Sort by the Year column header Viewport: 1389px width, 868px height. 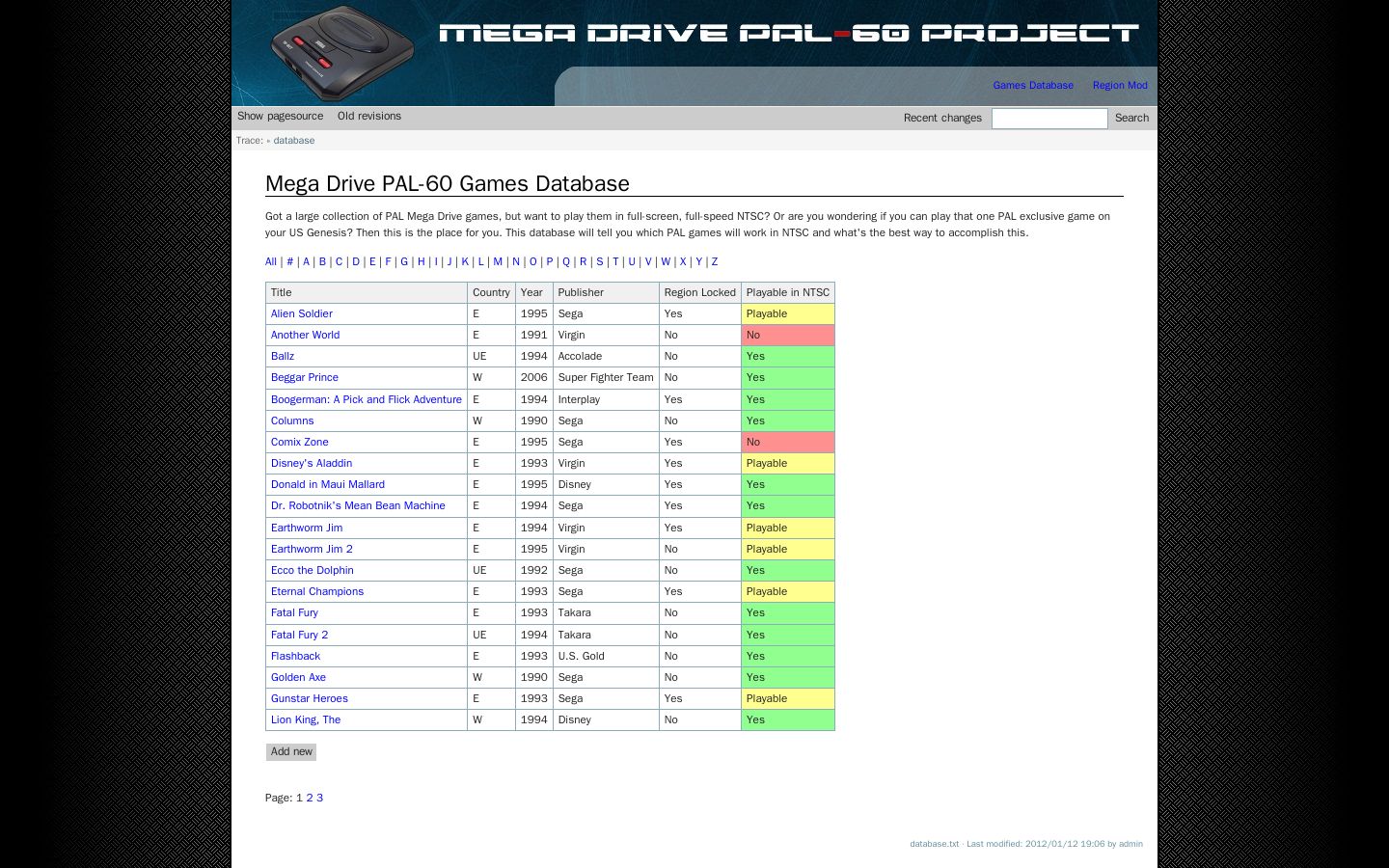point(534,292)
